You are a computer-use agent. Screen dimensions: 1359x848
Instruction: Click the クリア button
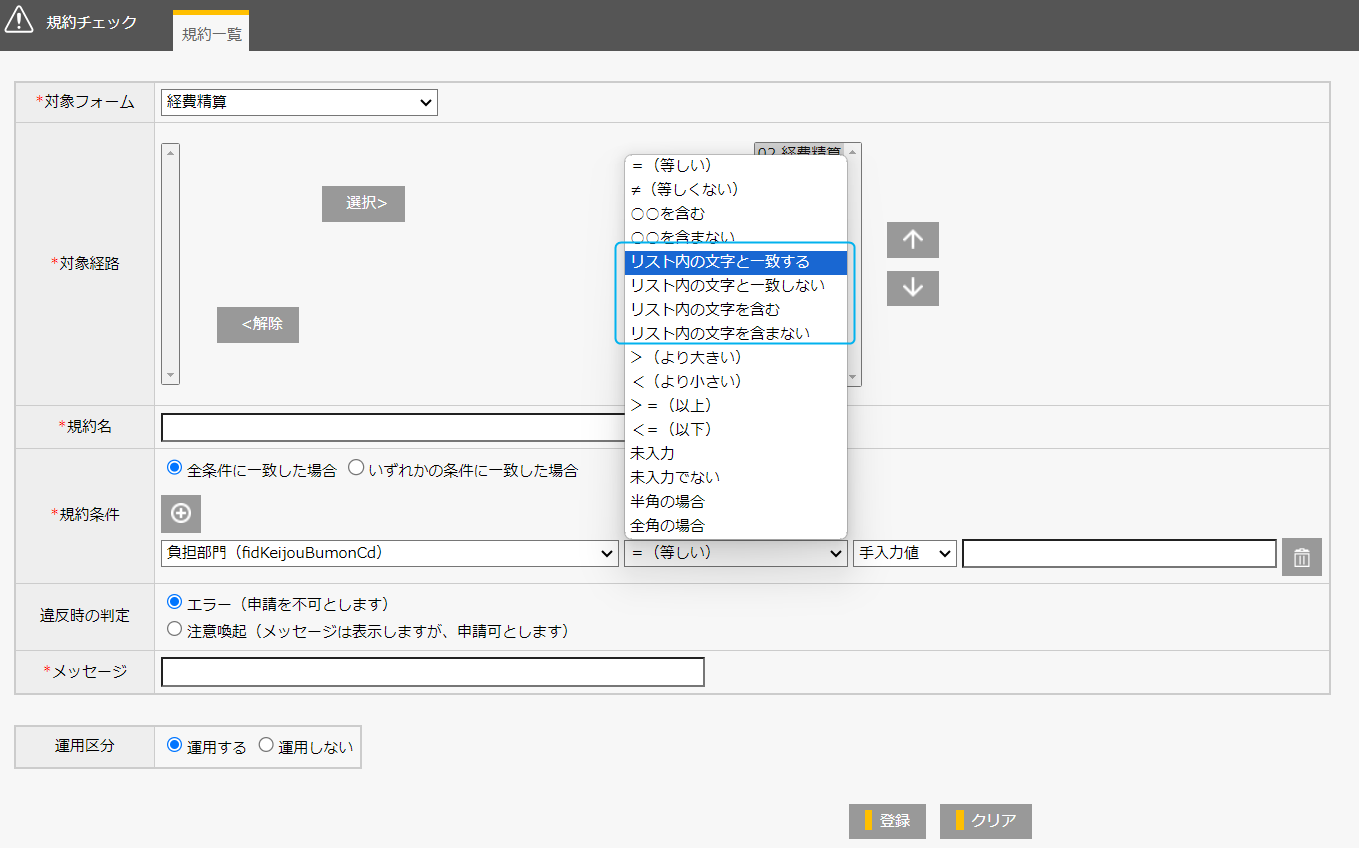[x=986, y=821]
